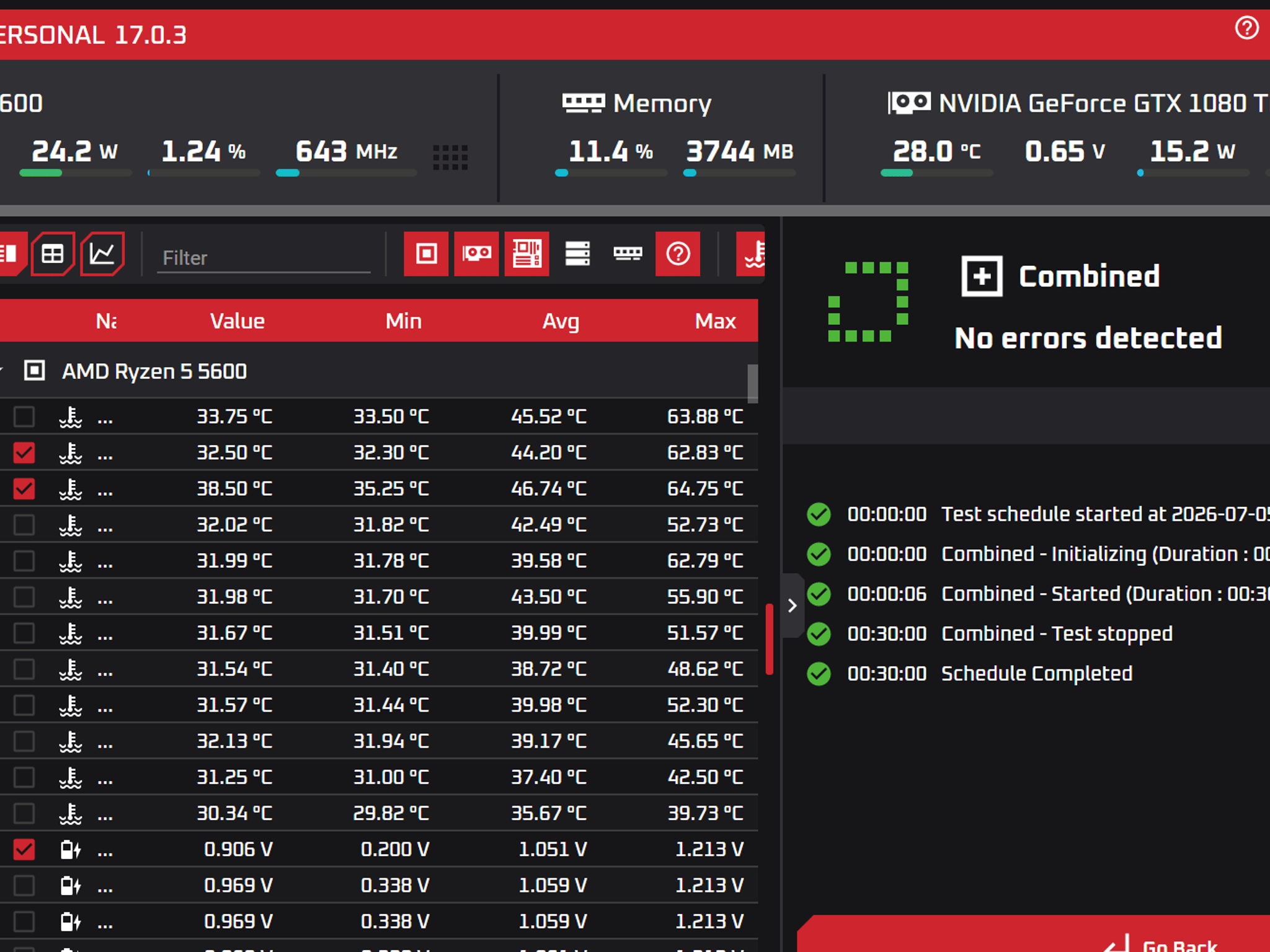The width and height of the screenshot is (1270, 952).
Task: Uncheck the 32.50 °C sensor row checkbox
Action: pos(24,452)
